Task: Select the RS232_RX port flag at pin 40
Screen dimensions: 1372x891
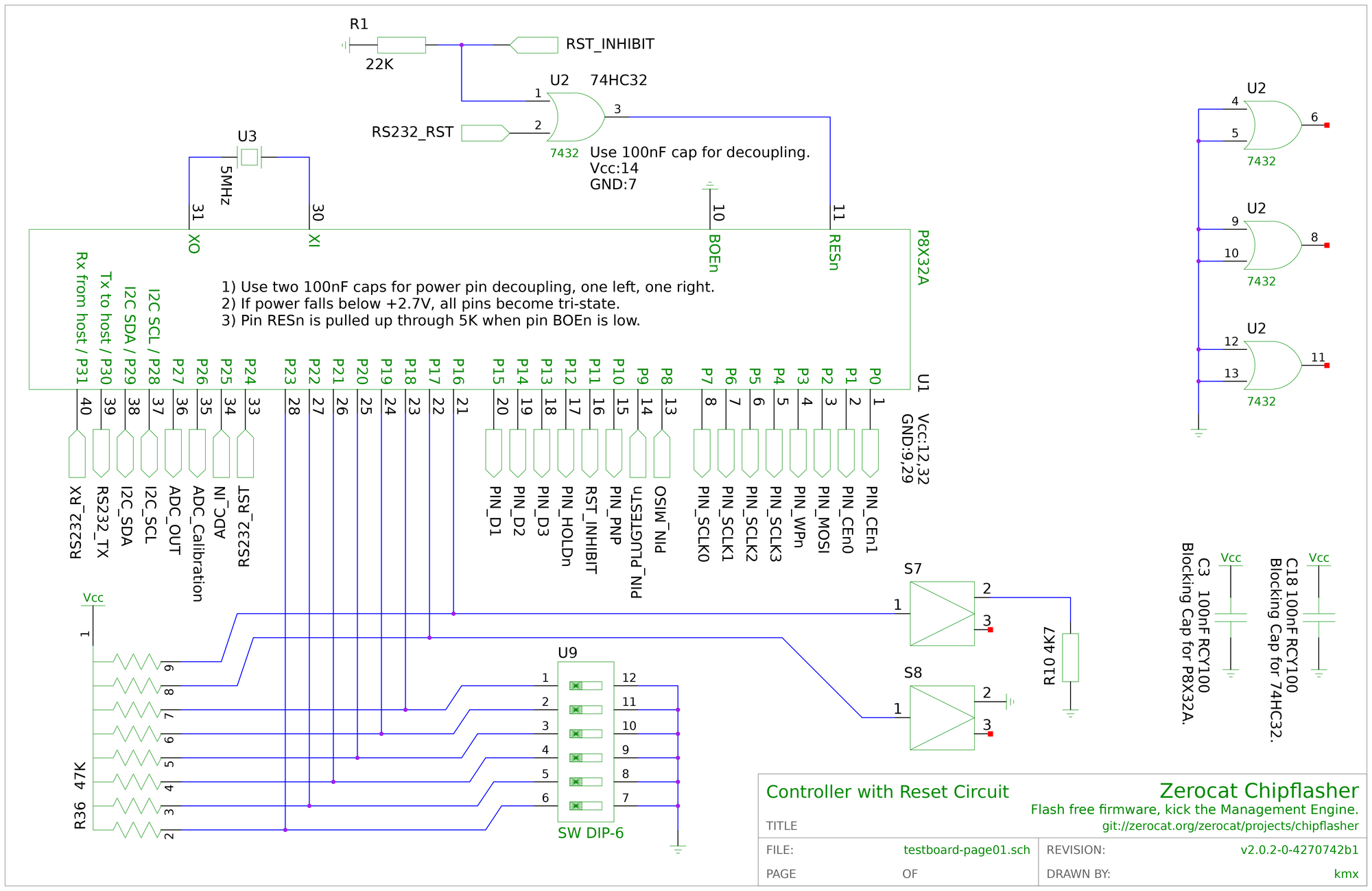Action: click(77, 453)
